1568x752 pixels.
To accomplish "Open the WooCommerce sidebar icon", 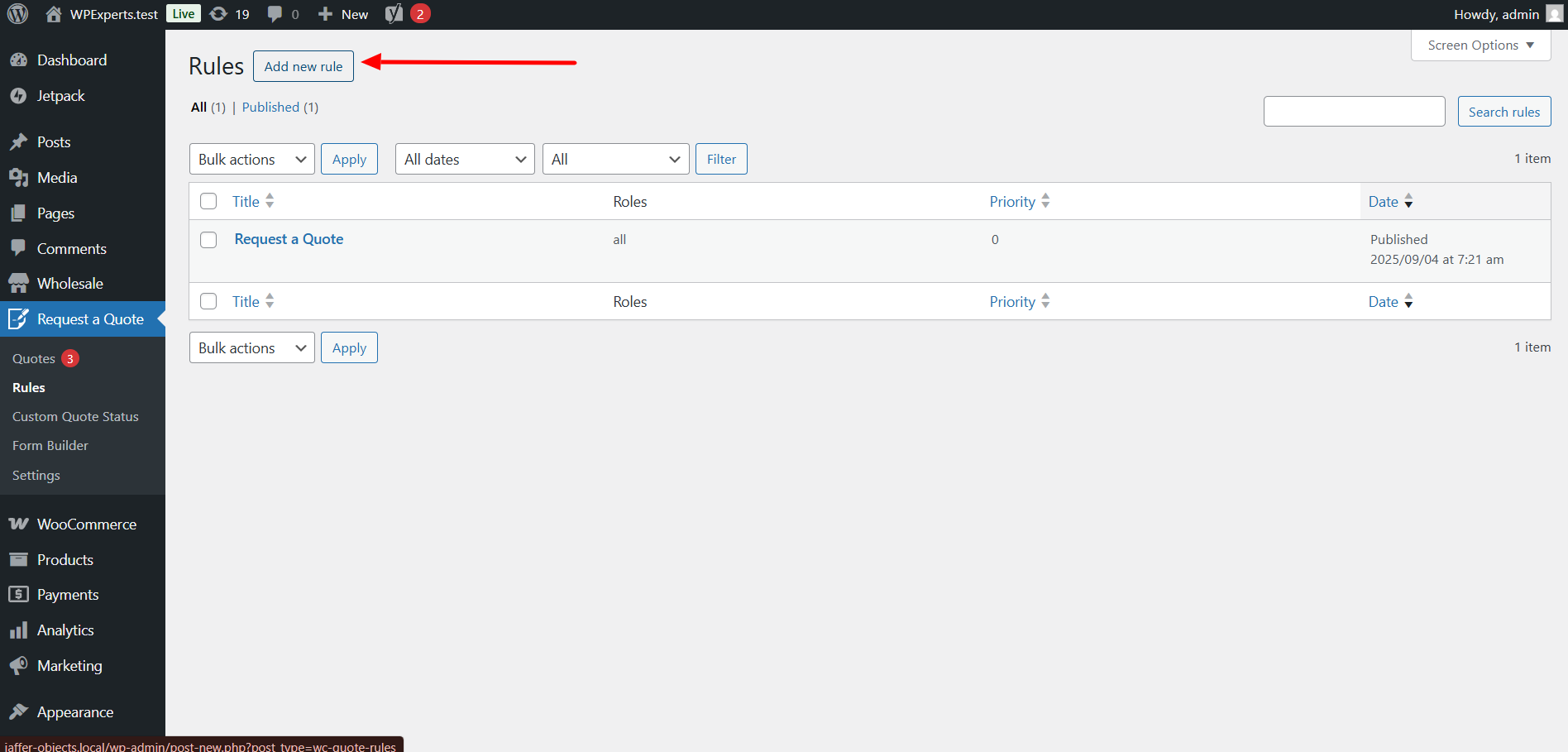I will coord(19,524).
